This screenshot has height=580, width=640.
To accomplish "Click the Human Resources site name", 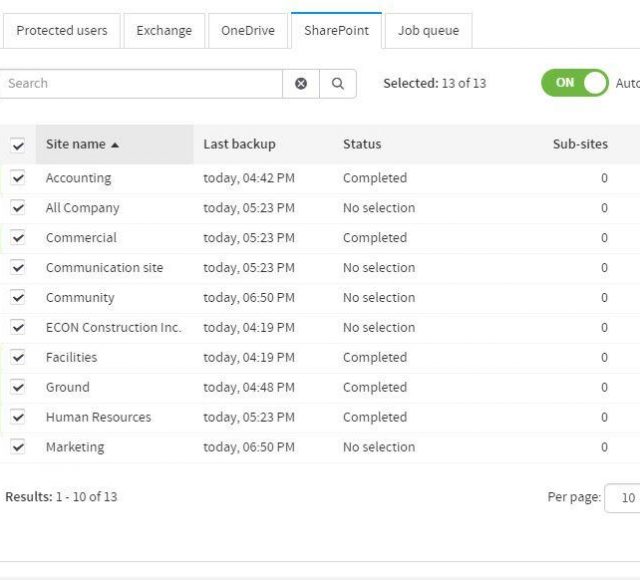I will coord(98,417).
